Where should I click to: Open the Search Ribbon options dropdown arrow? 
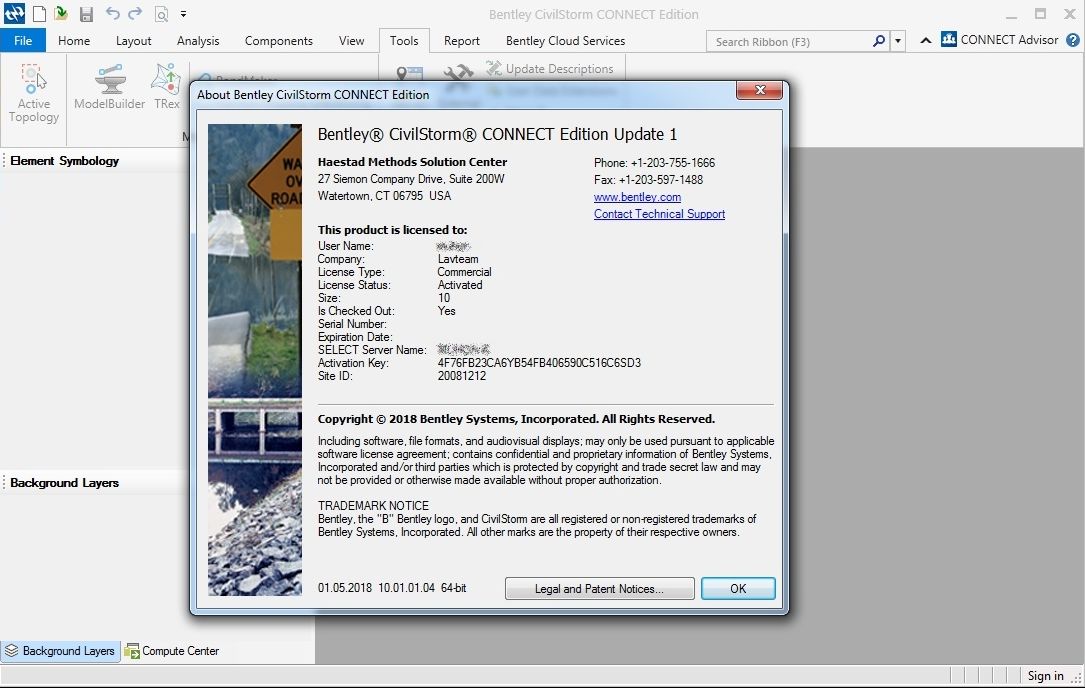coord(898,41)
